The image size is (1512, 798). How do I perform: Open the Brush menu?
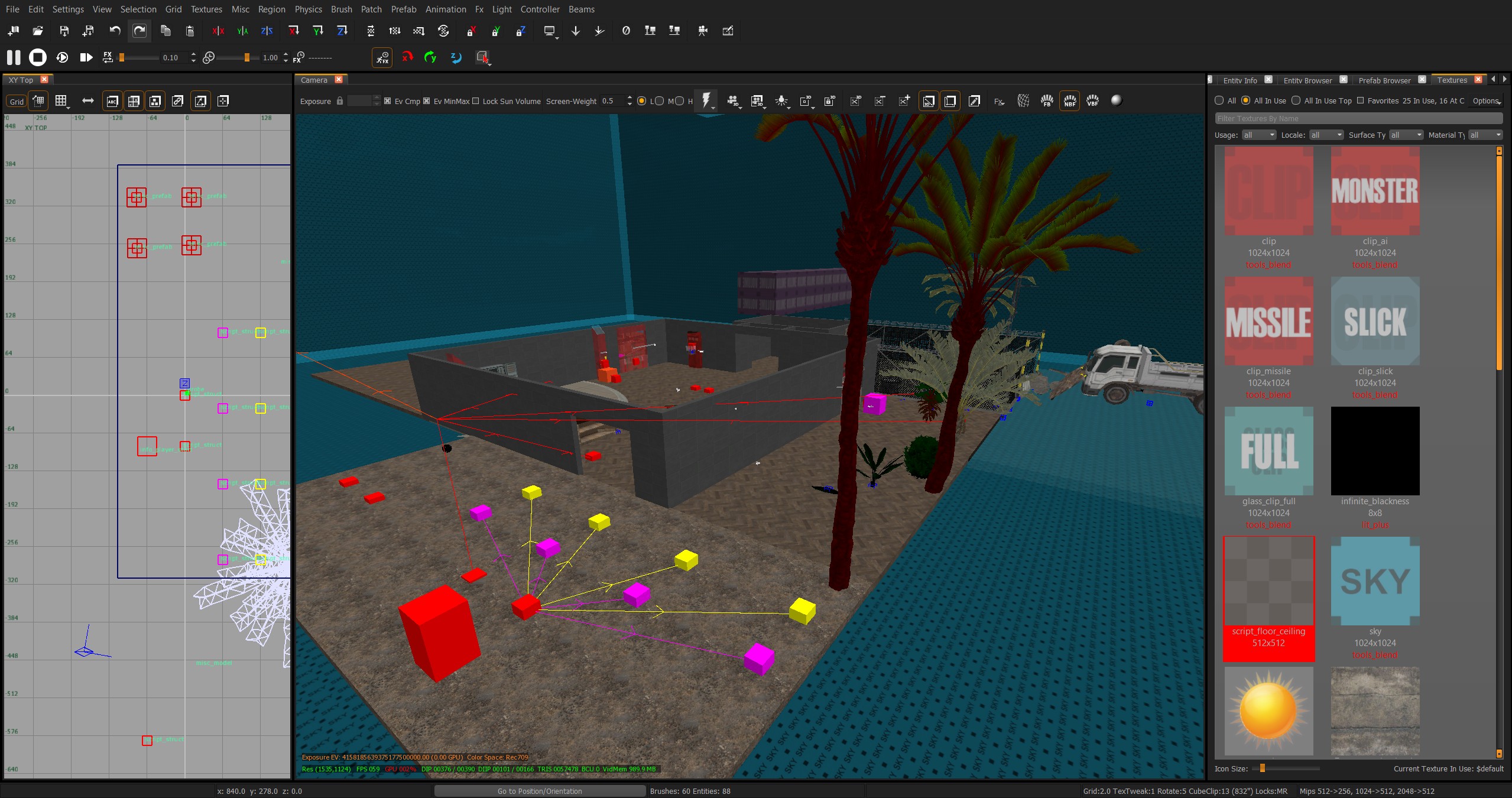click(x=342, y=9)
